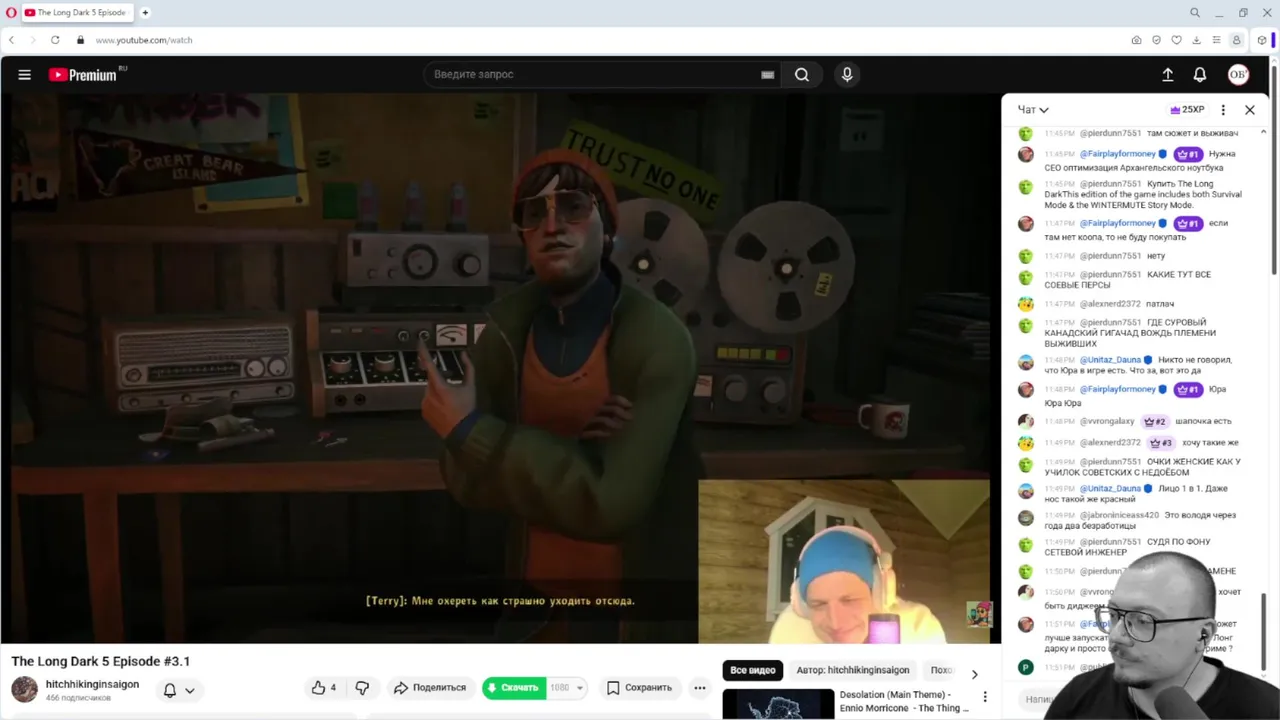The height and width of the screenshot is (720, 1280).
Task: Select the Автор: hitchhikinginsaigon chip
Action: point(853,670)
